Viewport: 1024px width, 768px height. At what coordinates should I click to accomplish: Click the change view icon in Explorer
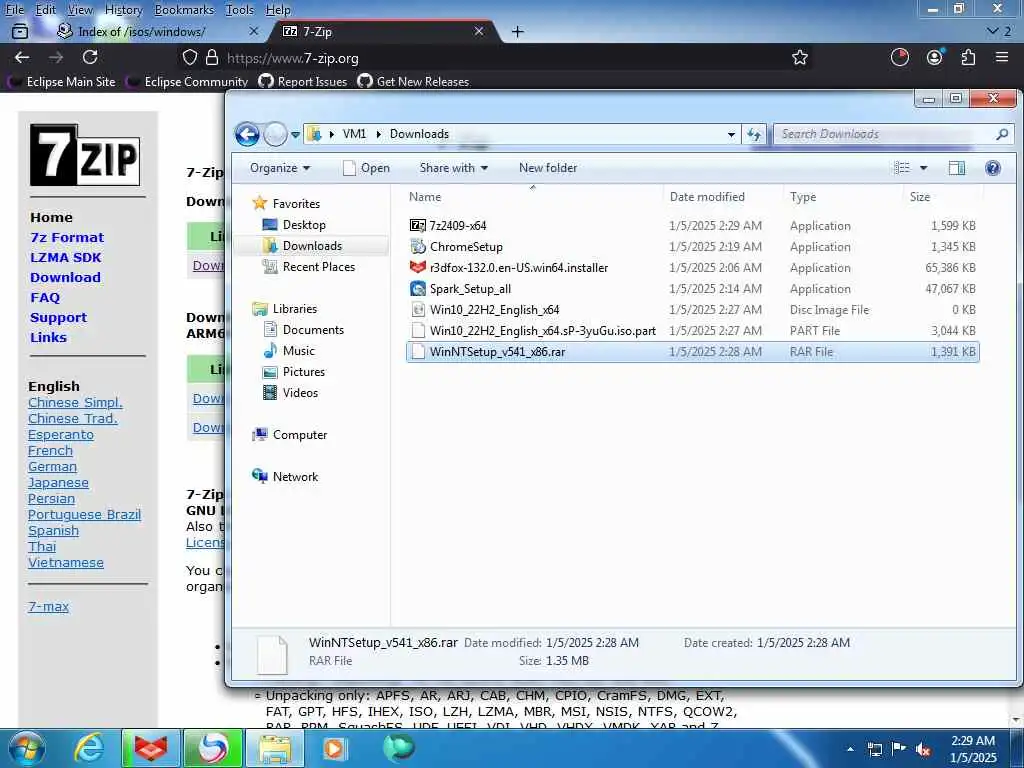click(x=901, y=168)
